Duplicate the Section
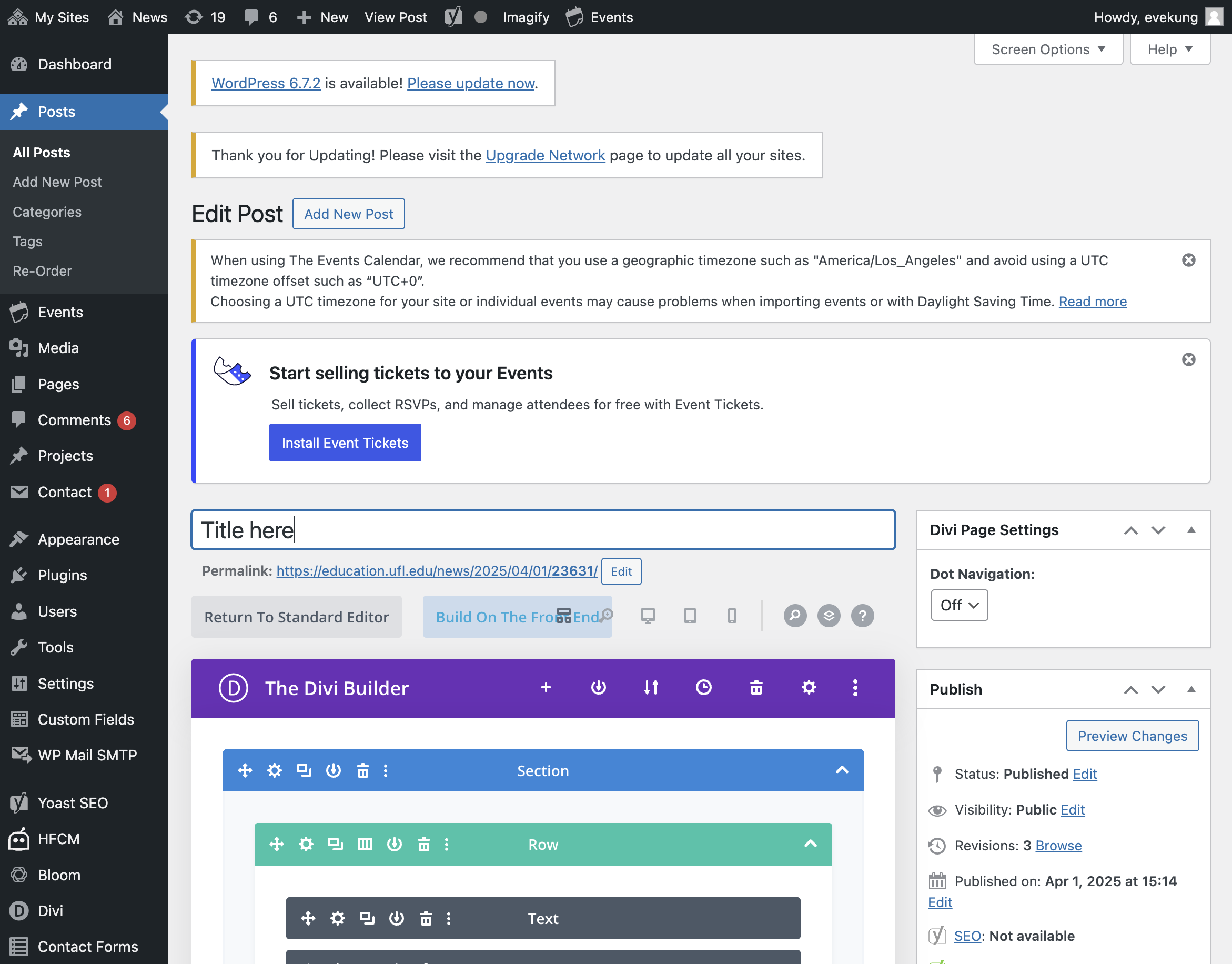 (x=304, y=770)
